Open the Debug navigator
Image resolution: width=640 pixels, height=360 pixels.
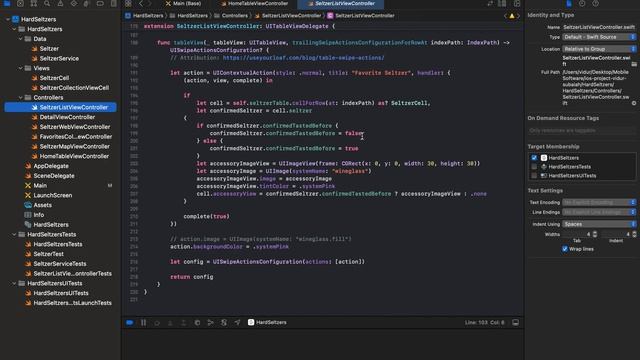(x=87, y=3)
